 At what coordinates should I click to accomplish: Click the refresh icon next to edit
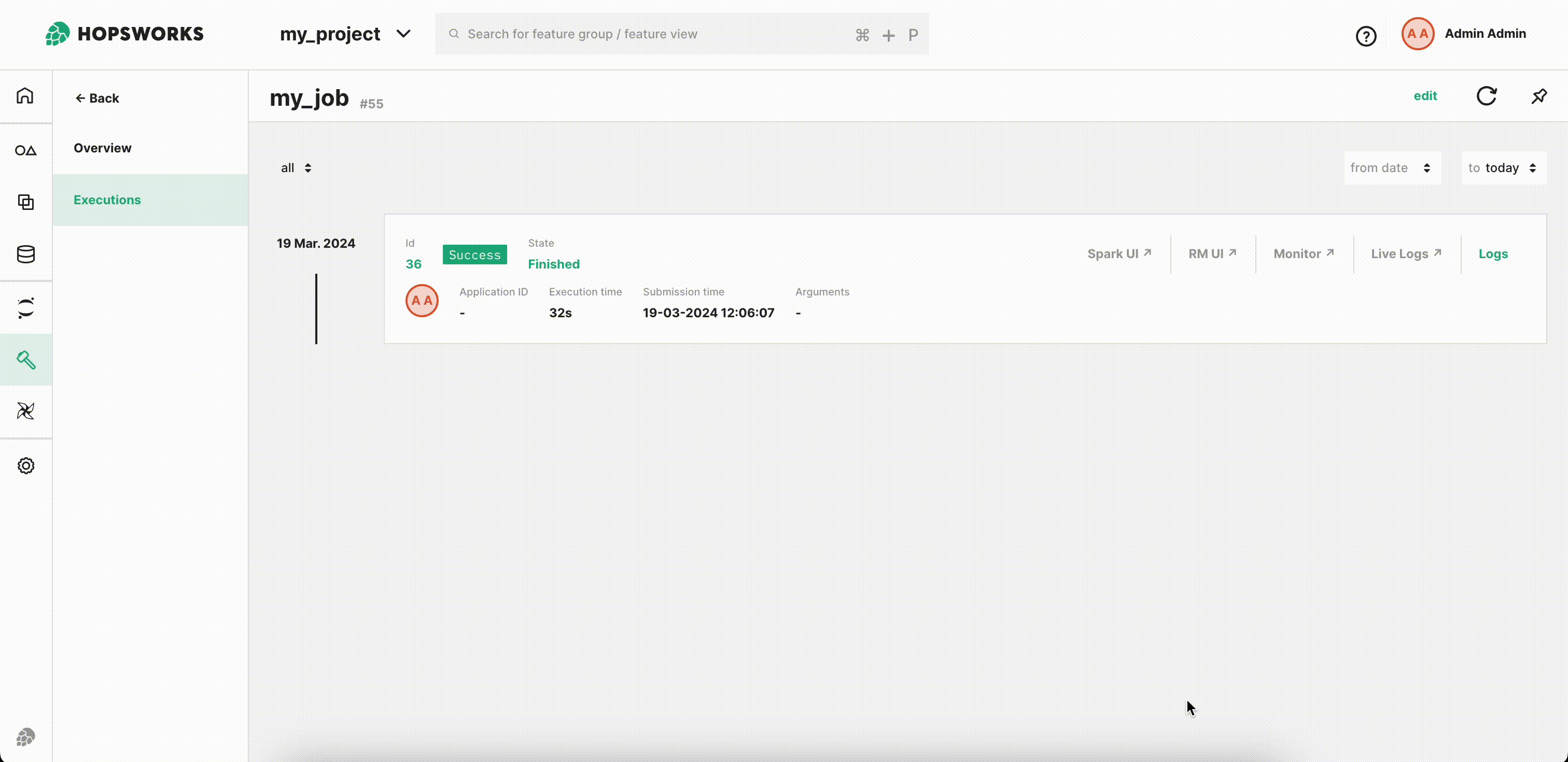(1487, 96)
